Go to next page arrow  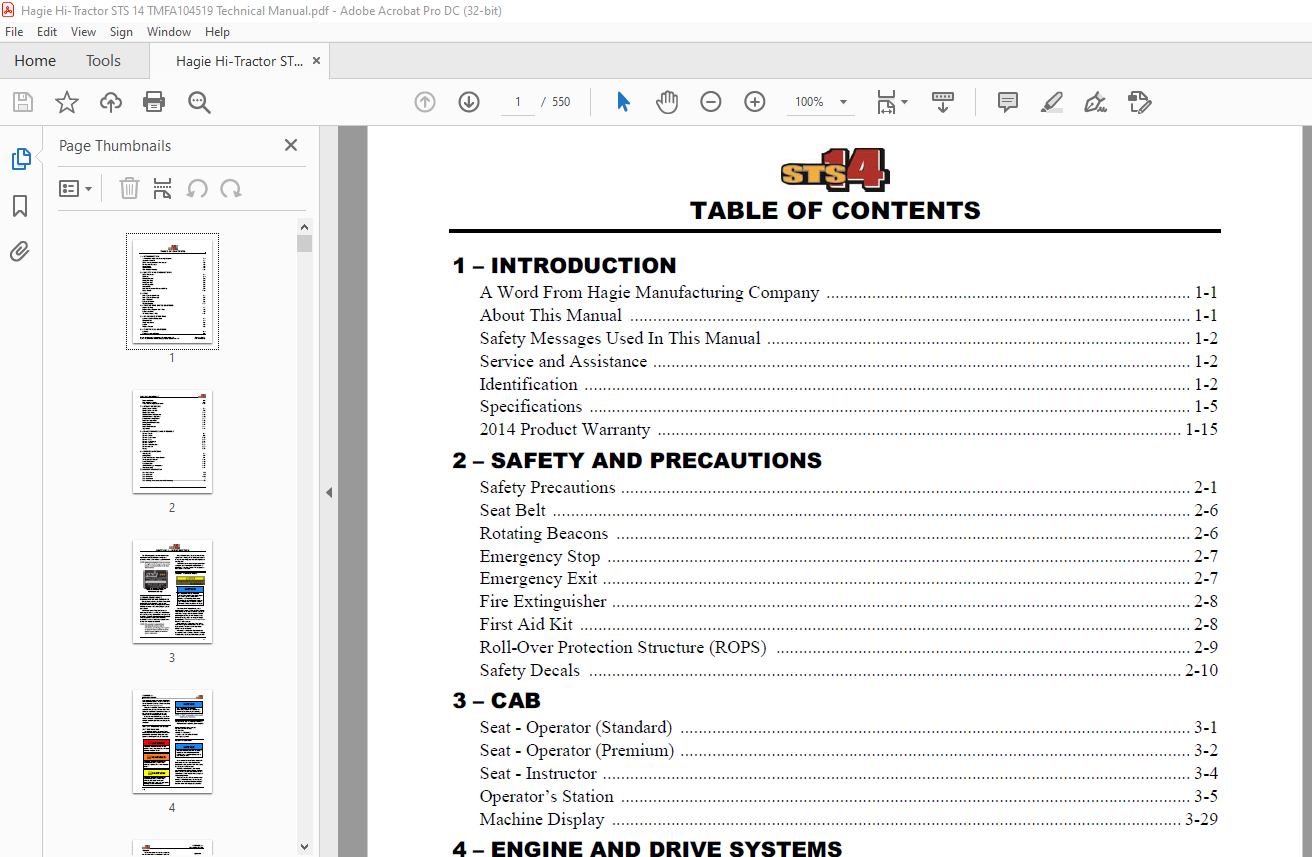tap(469, 102)
